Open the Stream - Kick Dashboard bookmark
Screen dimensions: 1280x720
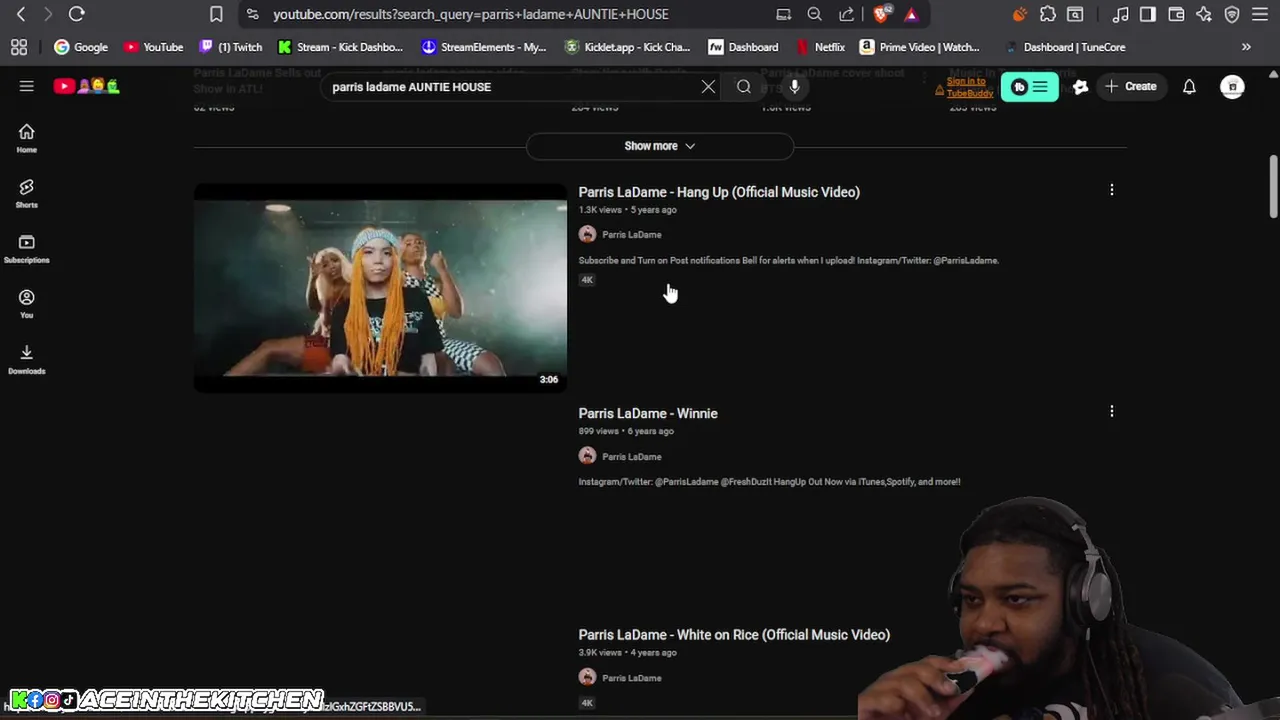pos(340,47)
